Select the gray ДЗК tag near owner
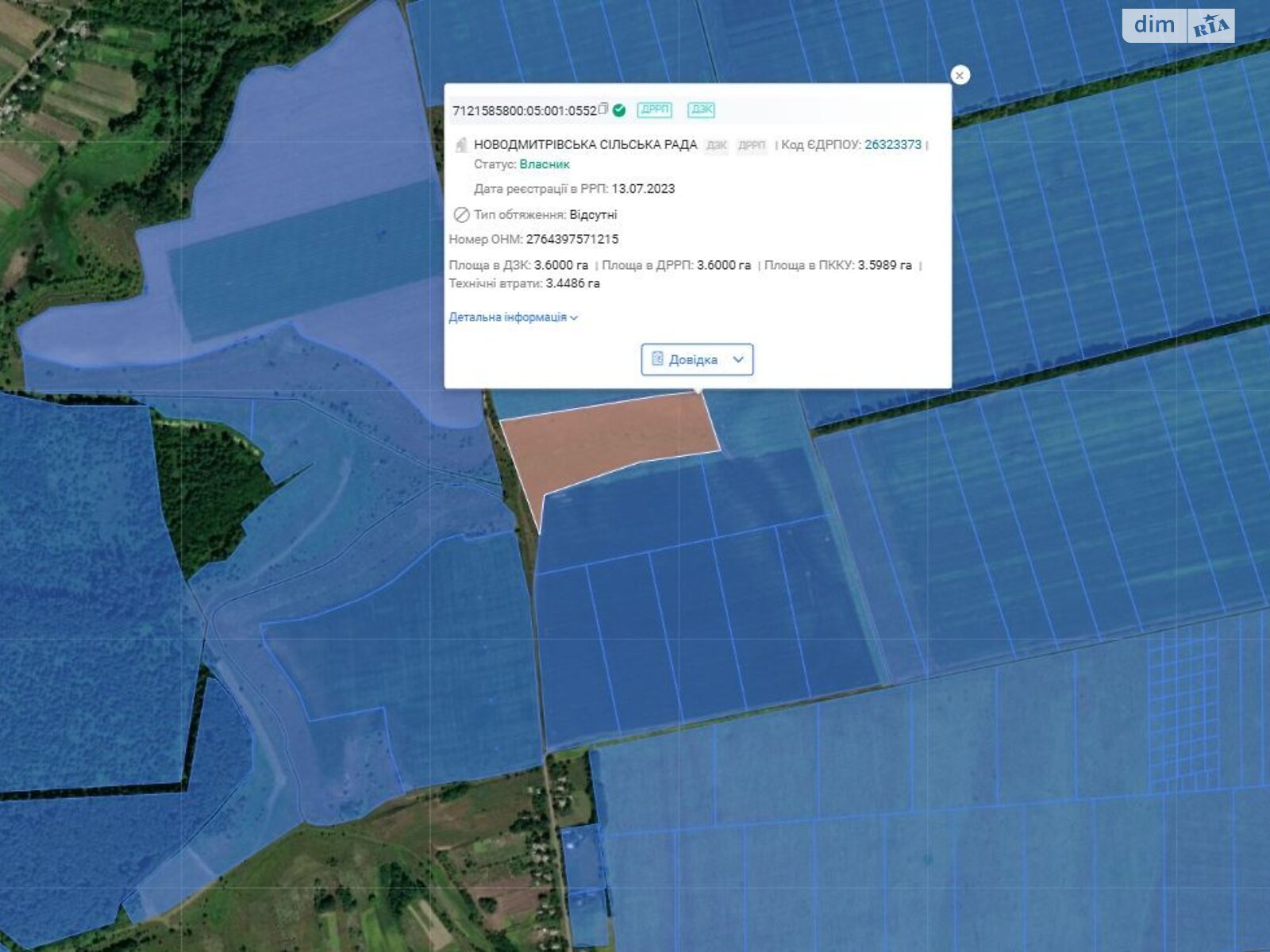The image size is (1270, 952). pyautogui.click(x=716, y=145)
